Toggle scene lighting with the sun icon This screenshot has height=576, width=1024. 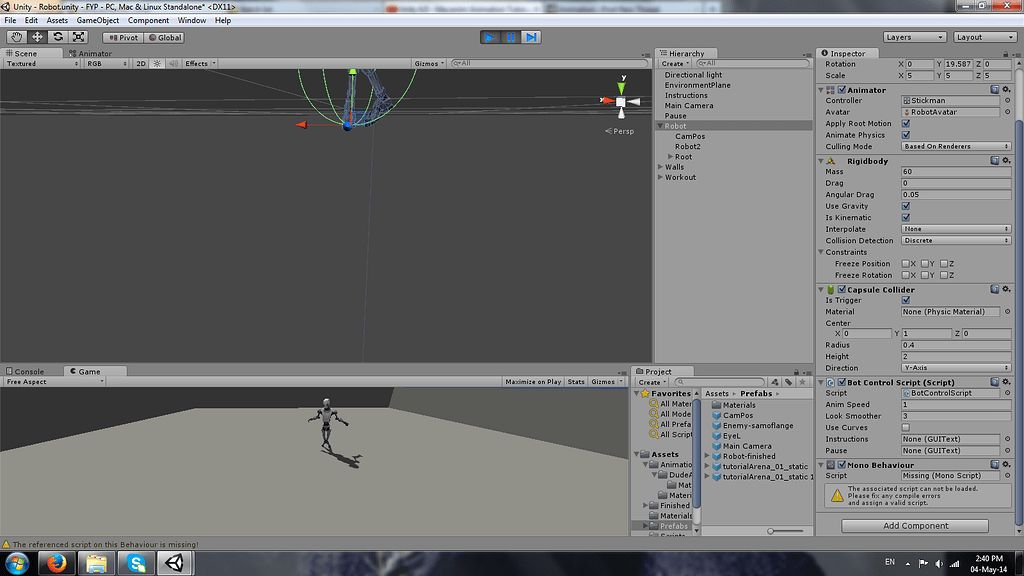(158, 62)
